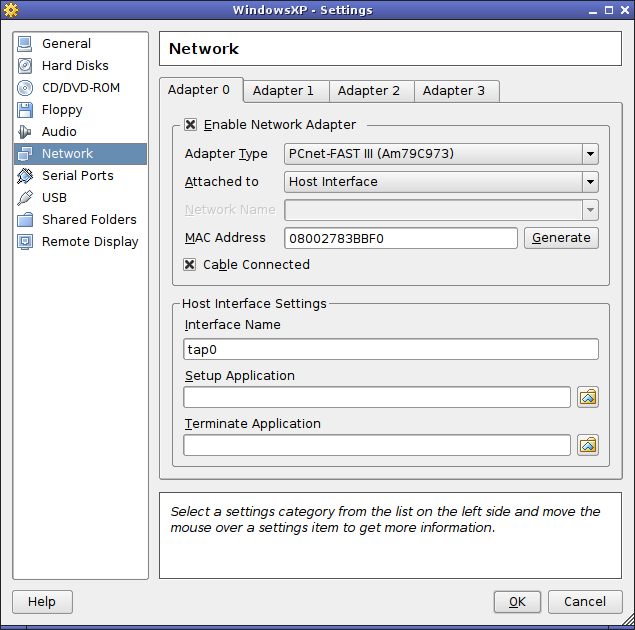Go to CD/DVD-ROM settings
The image size is (635, 630).
(81, 88)
